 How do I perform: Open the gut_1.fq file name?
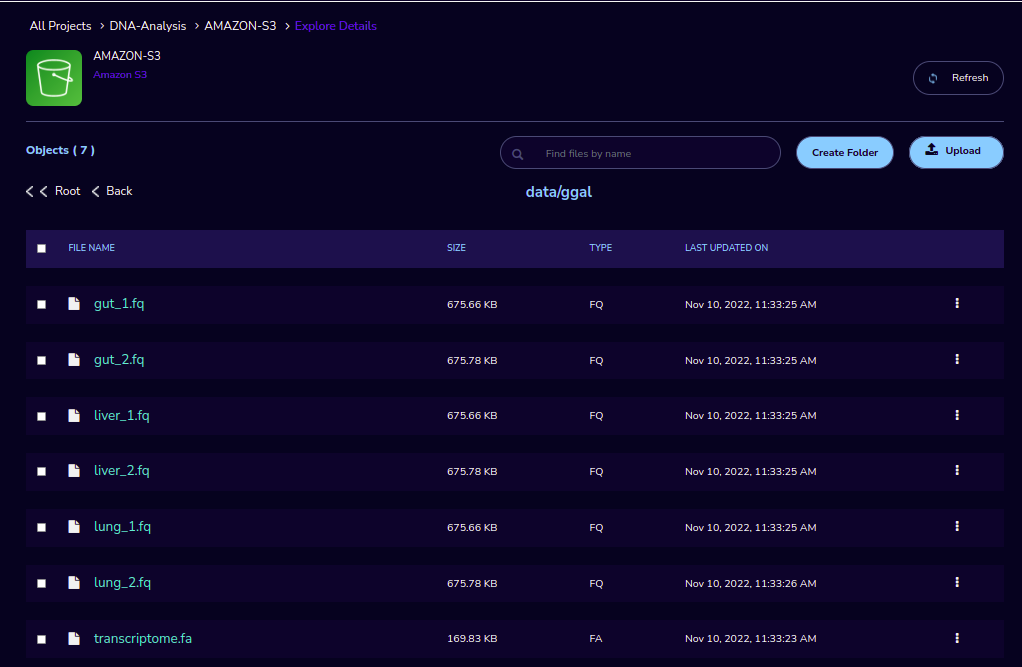tap(119, 304)
